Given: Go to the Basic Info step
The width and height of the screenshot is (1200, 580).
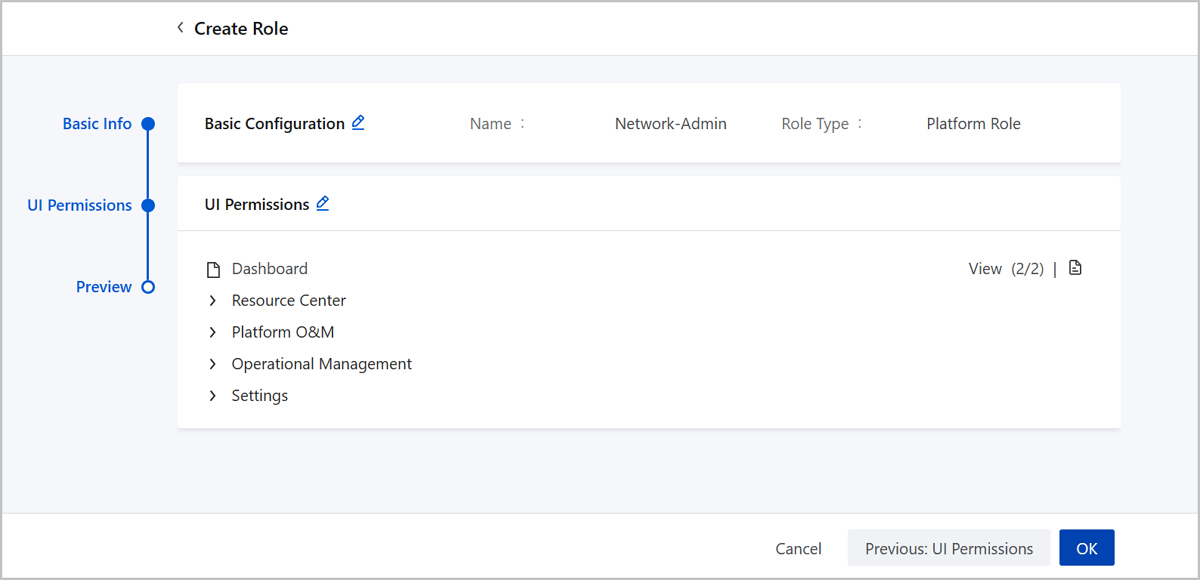Looking at the screenshot, I should 97,124.
